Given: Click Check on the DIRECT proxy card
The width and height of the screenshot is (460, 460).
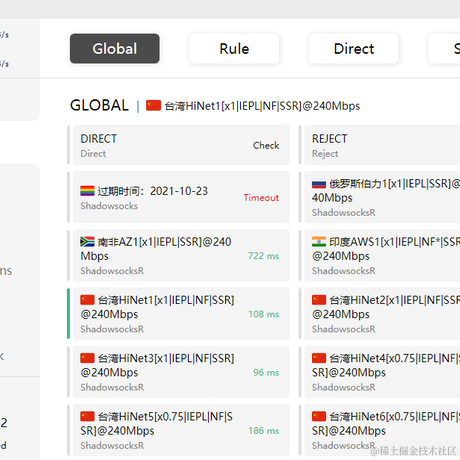Looking at the screenshot, I should (266, 145).
